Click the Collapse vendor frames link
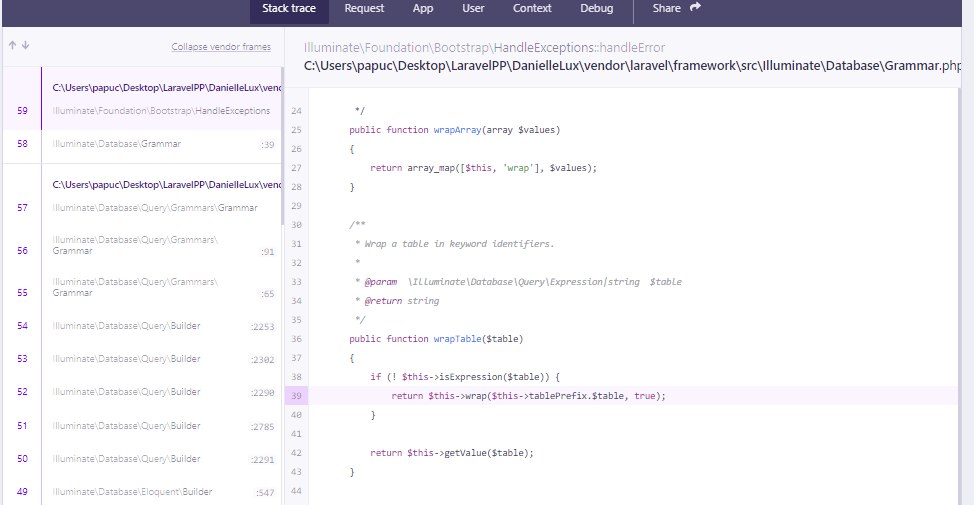The width and height of the screenshot is (974, 505). 220,47
